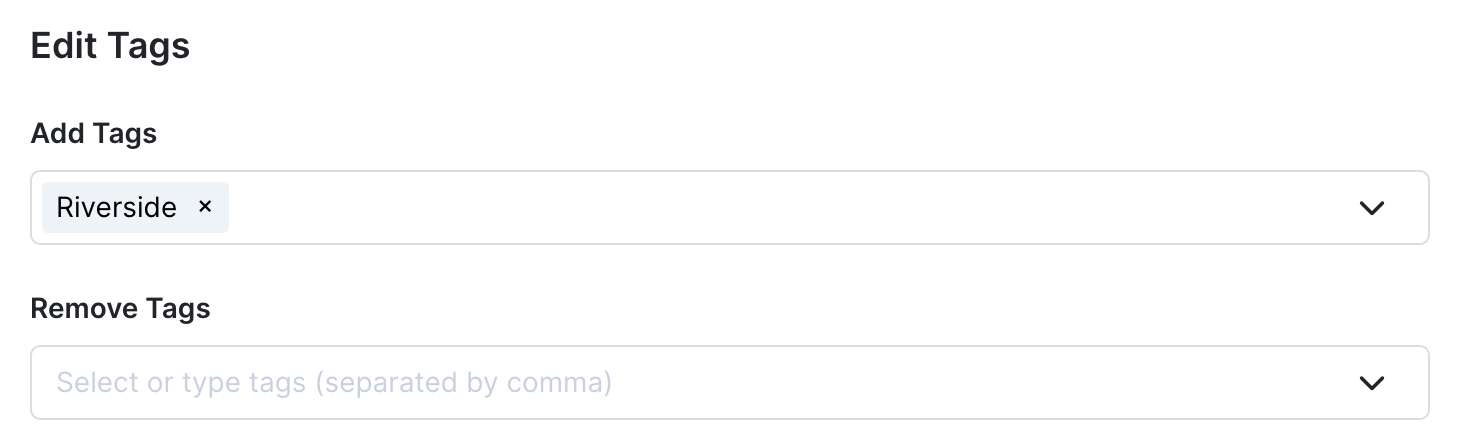Show options in the Add Tags combo box
1462x444 pixels.
1371,208
